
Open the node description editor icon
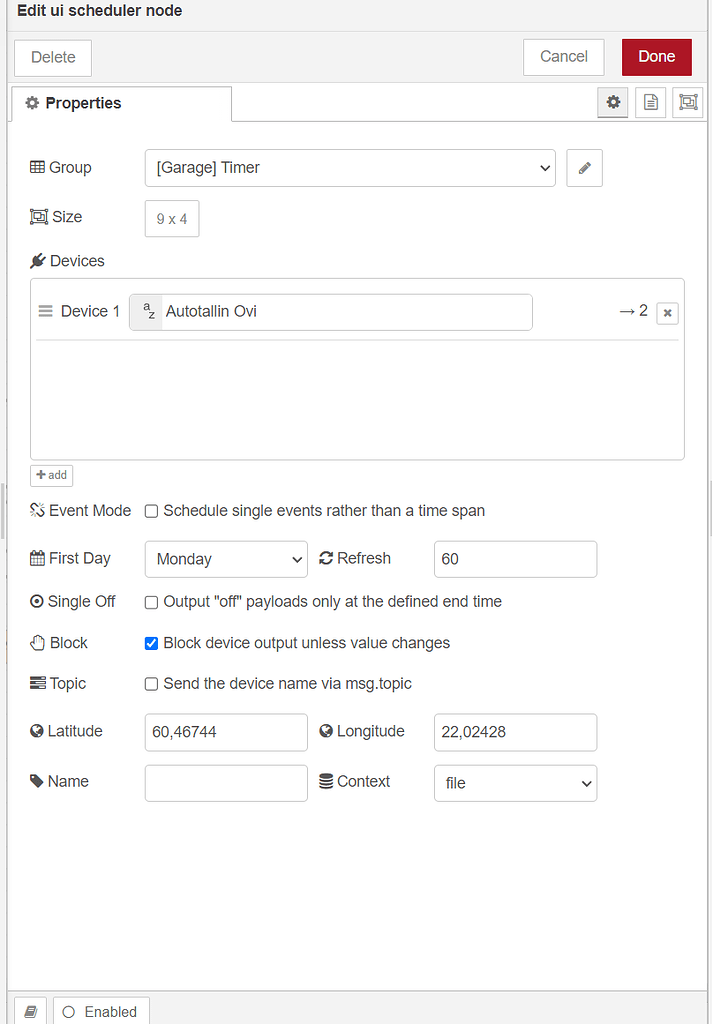(x=650, y=102)
